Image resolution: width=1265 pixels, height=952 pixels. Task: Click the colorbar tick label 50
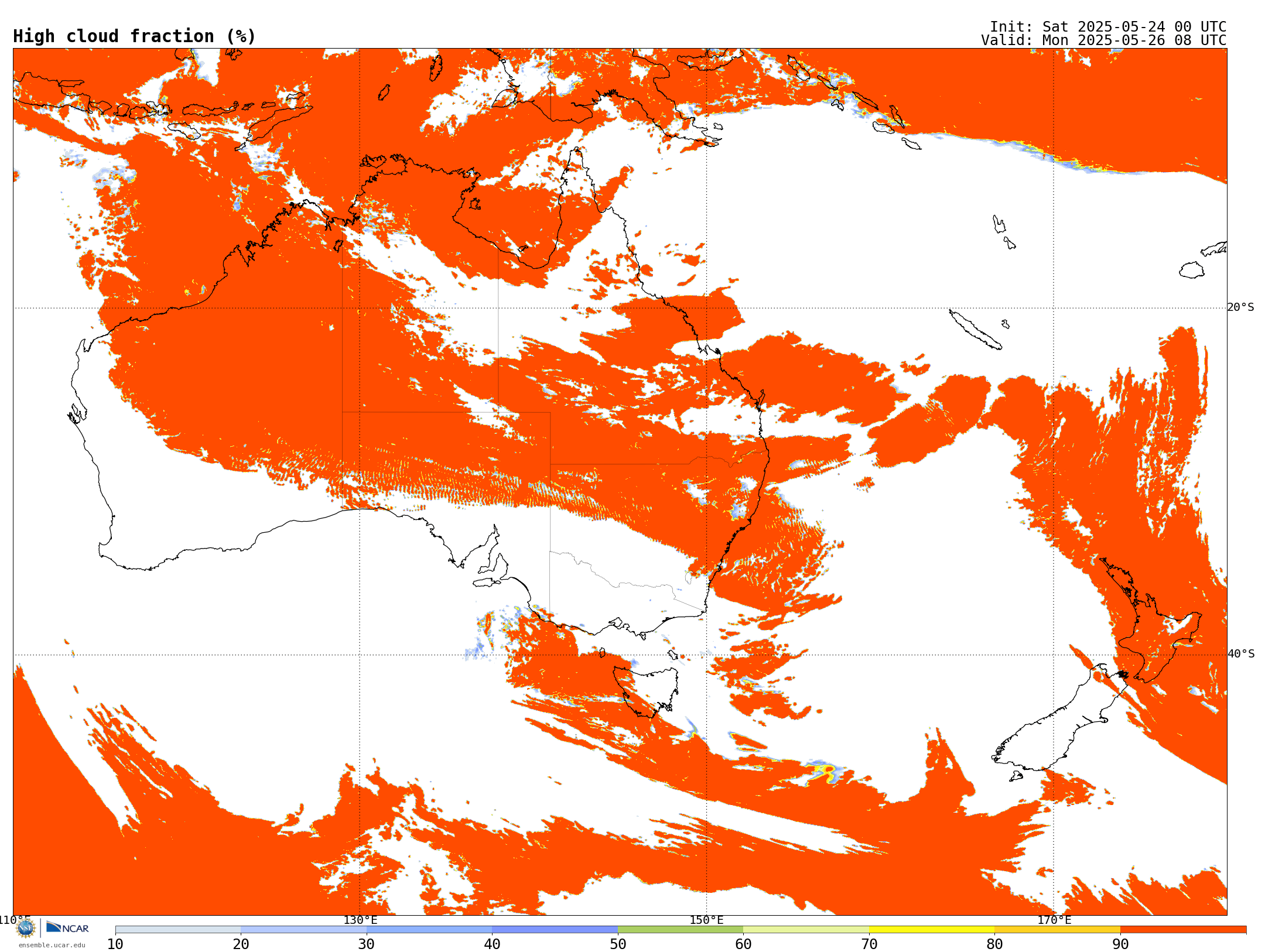[x=618, y=944]
